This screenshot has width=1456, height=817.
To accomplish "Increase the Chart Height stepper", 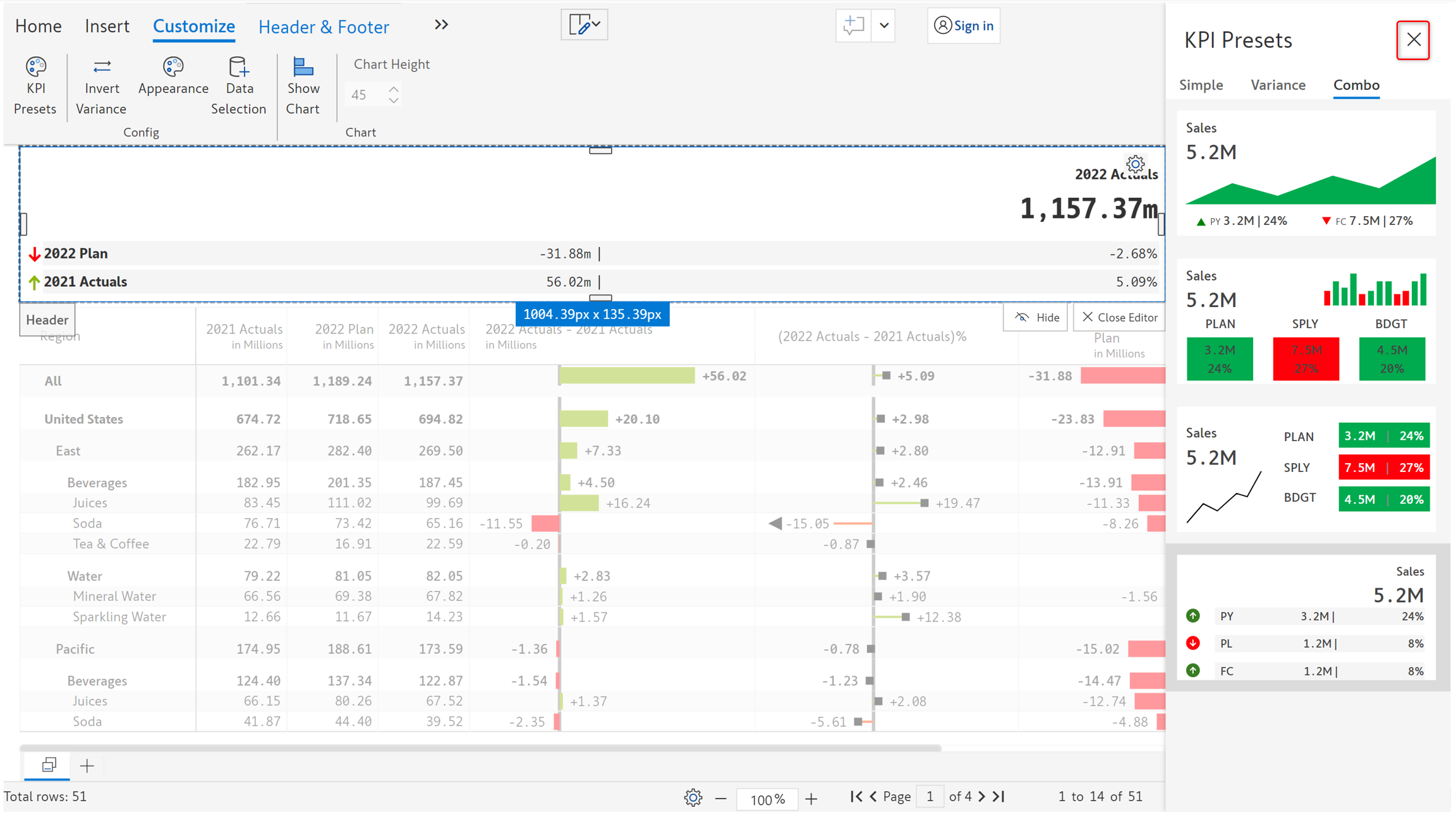I will coord(394,89).
